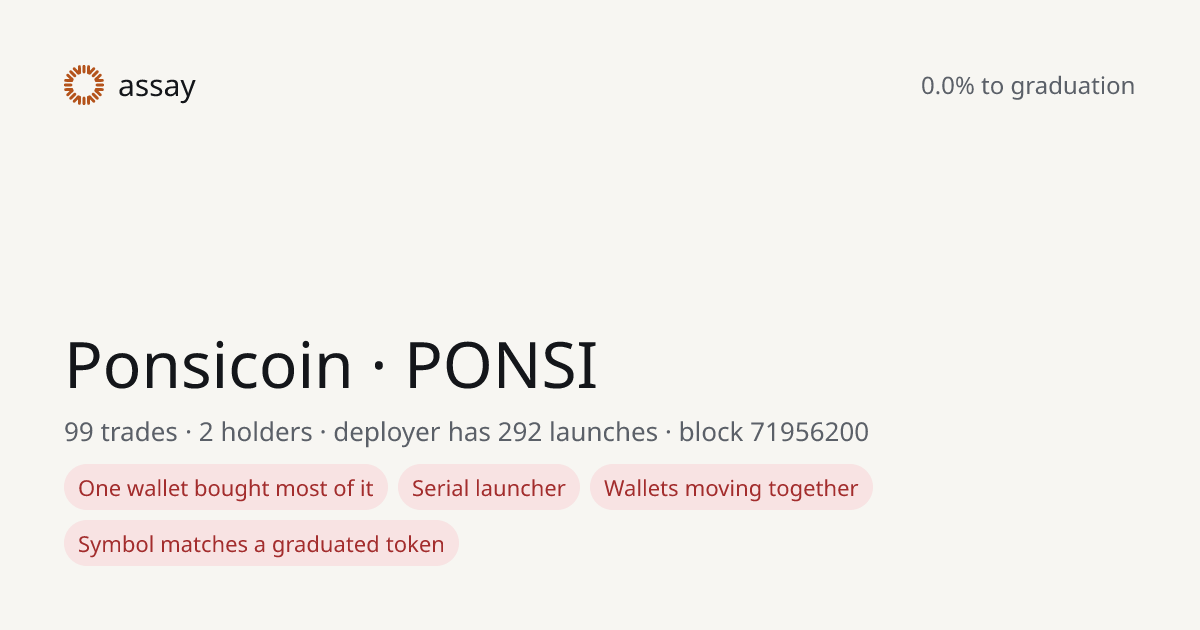
Task: Click the Ponsicoin · PONSI title
Action: click(331, 365)
